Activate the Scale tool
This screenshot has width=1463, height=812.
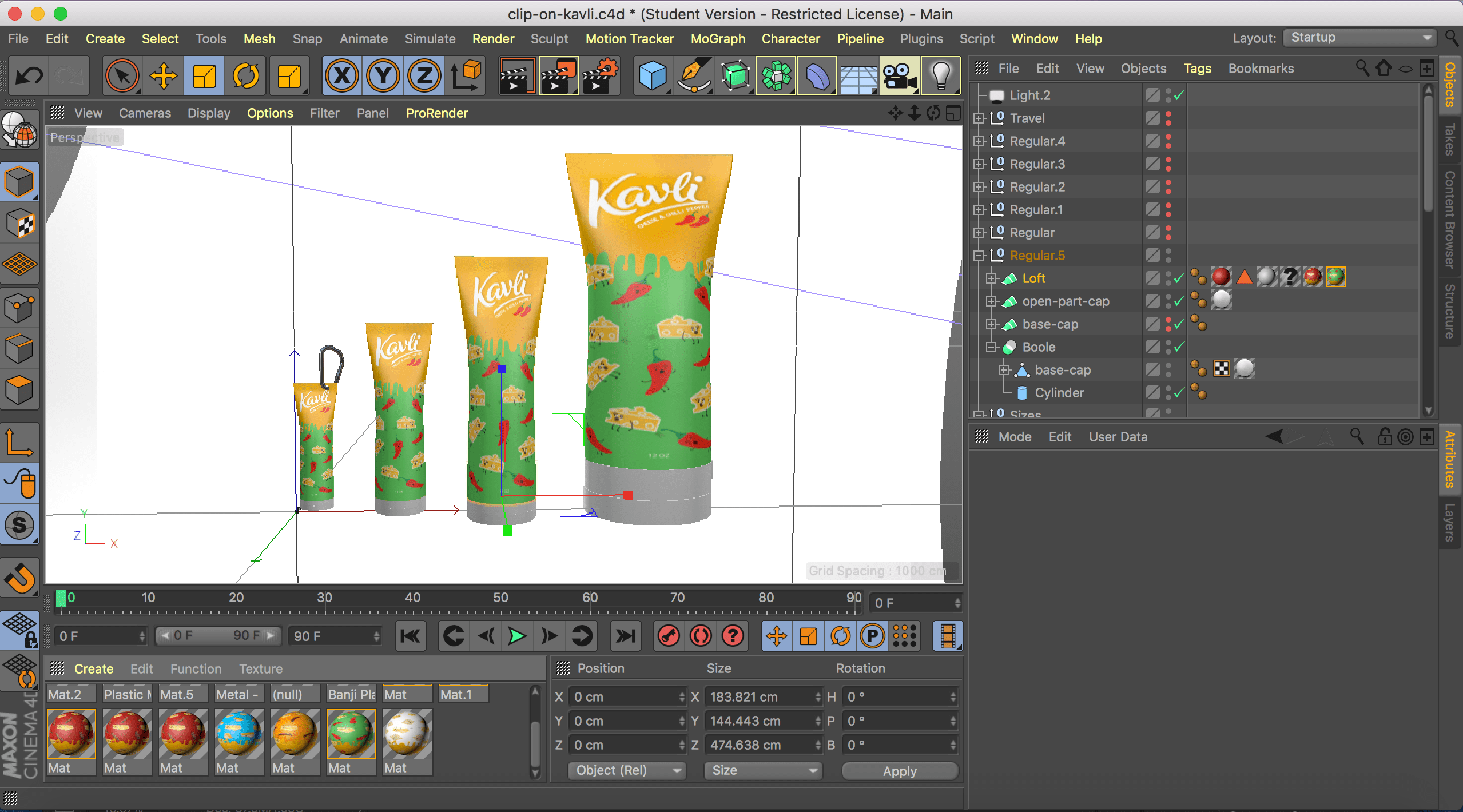pyautogui.click(x=204, y=75)
